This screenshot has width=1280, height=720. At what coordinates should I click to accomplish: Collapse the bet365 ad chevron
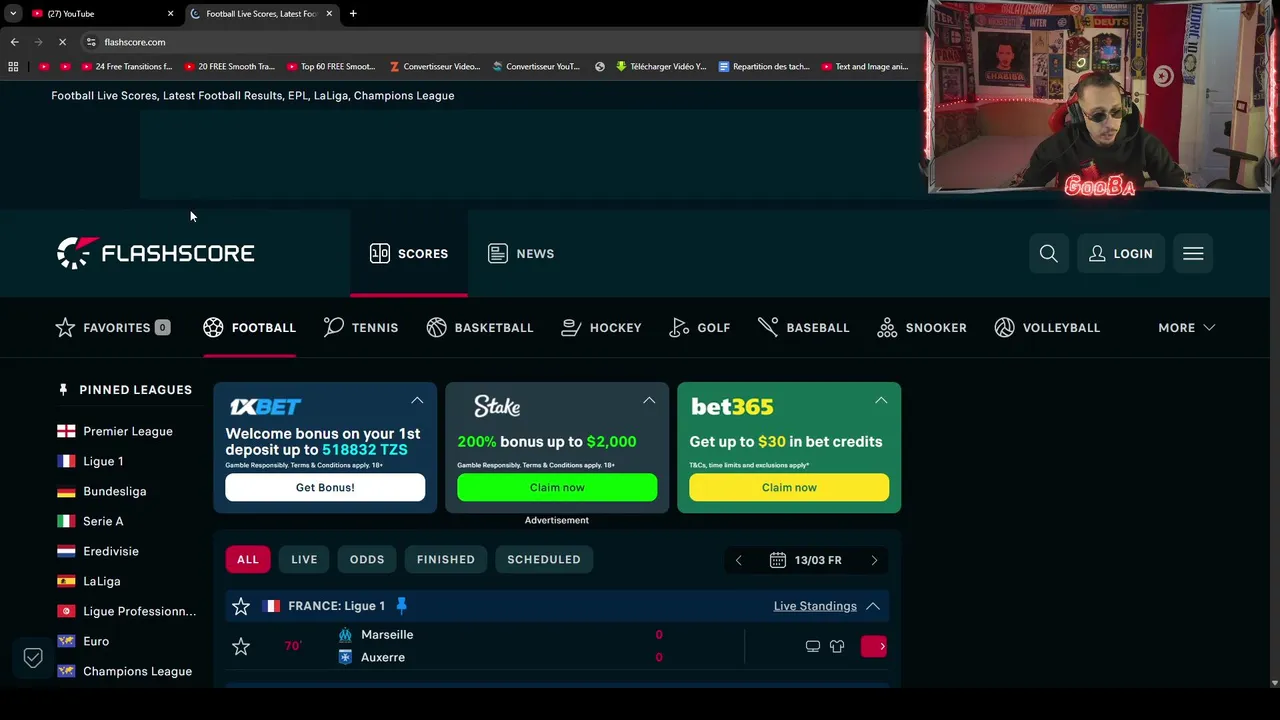[881, 400]
